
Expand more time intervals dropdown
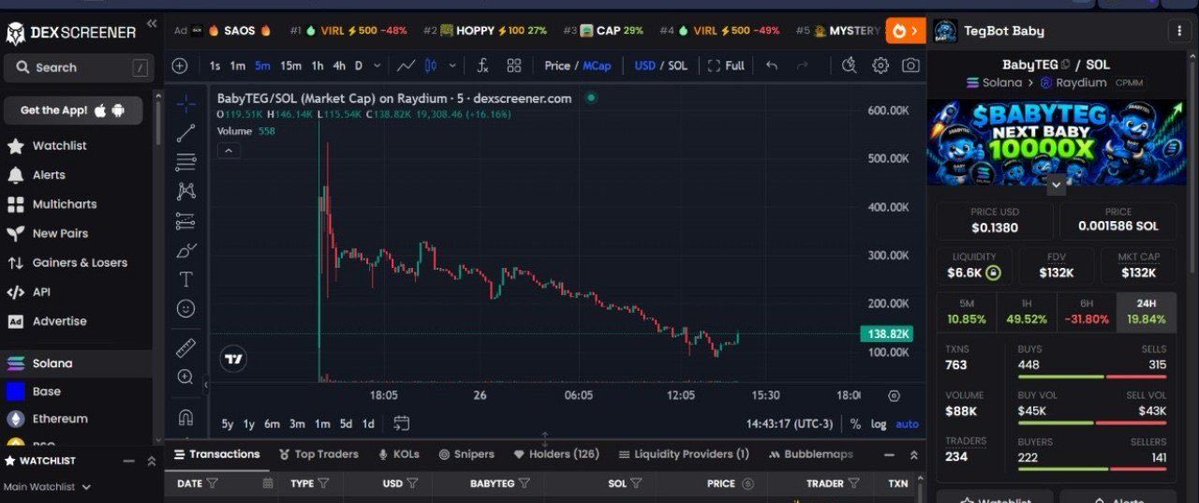377,66
